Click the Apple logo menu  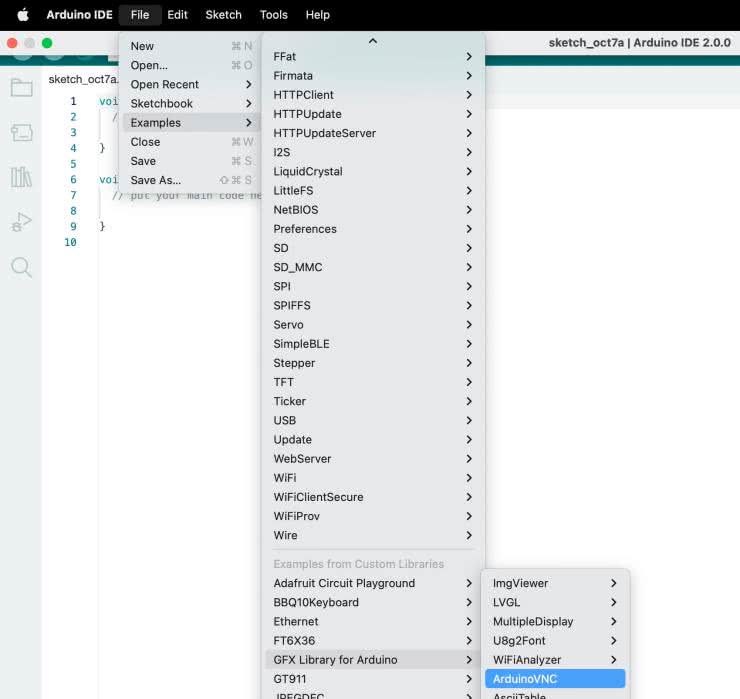(x=23, y=15)
